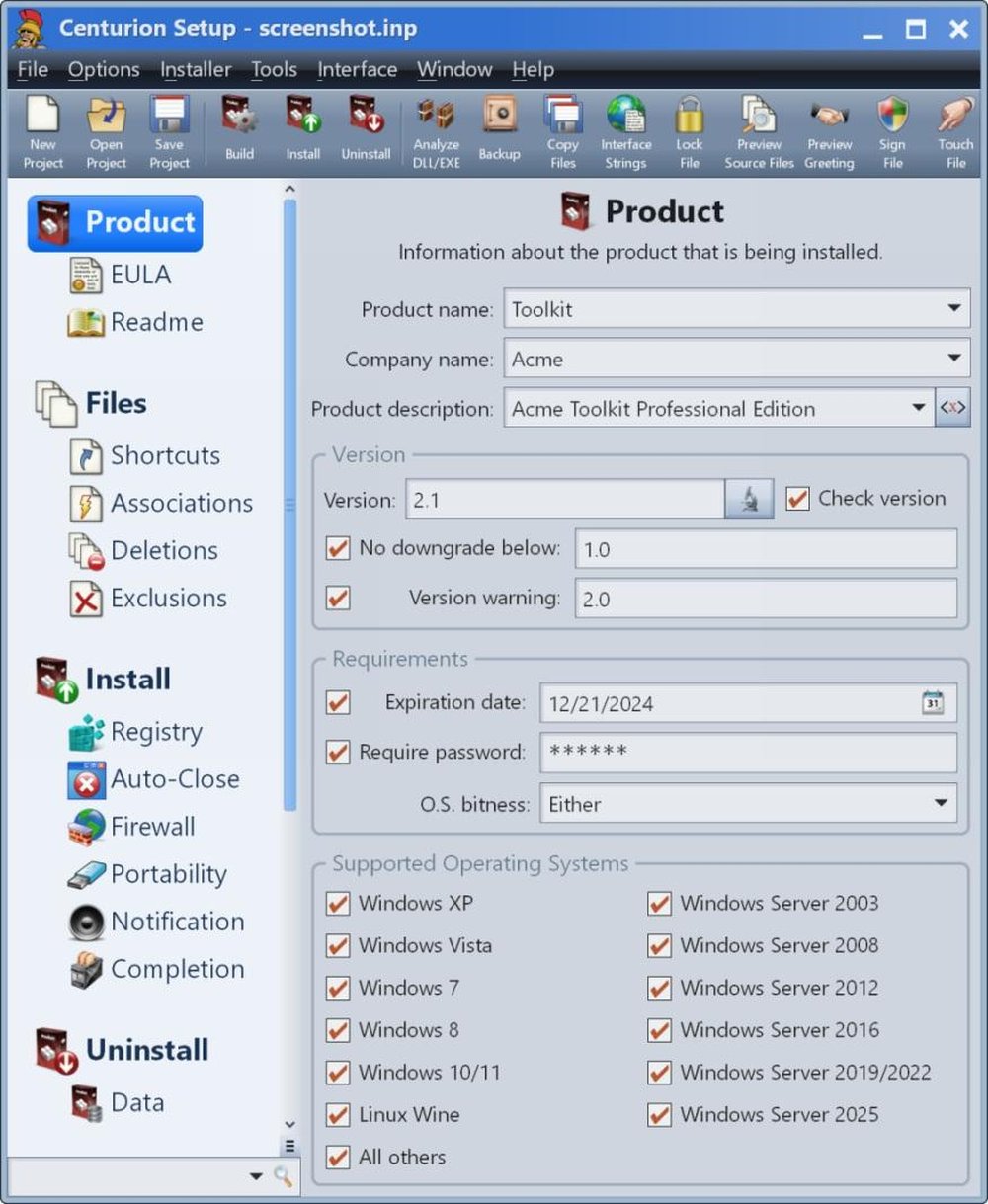Click the sidebar scroll down arrow
This screenshot has height=1204, width=988.
pyautogui.click(x=289, y=1124)
